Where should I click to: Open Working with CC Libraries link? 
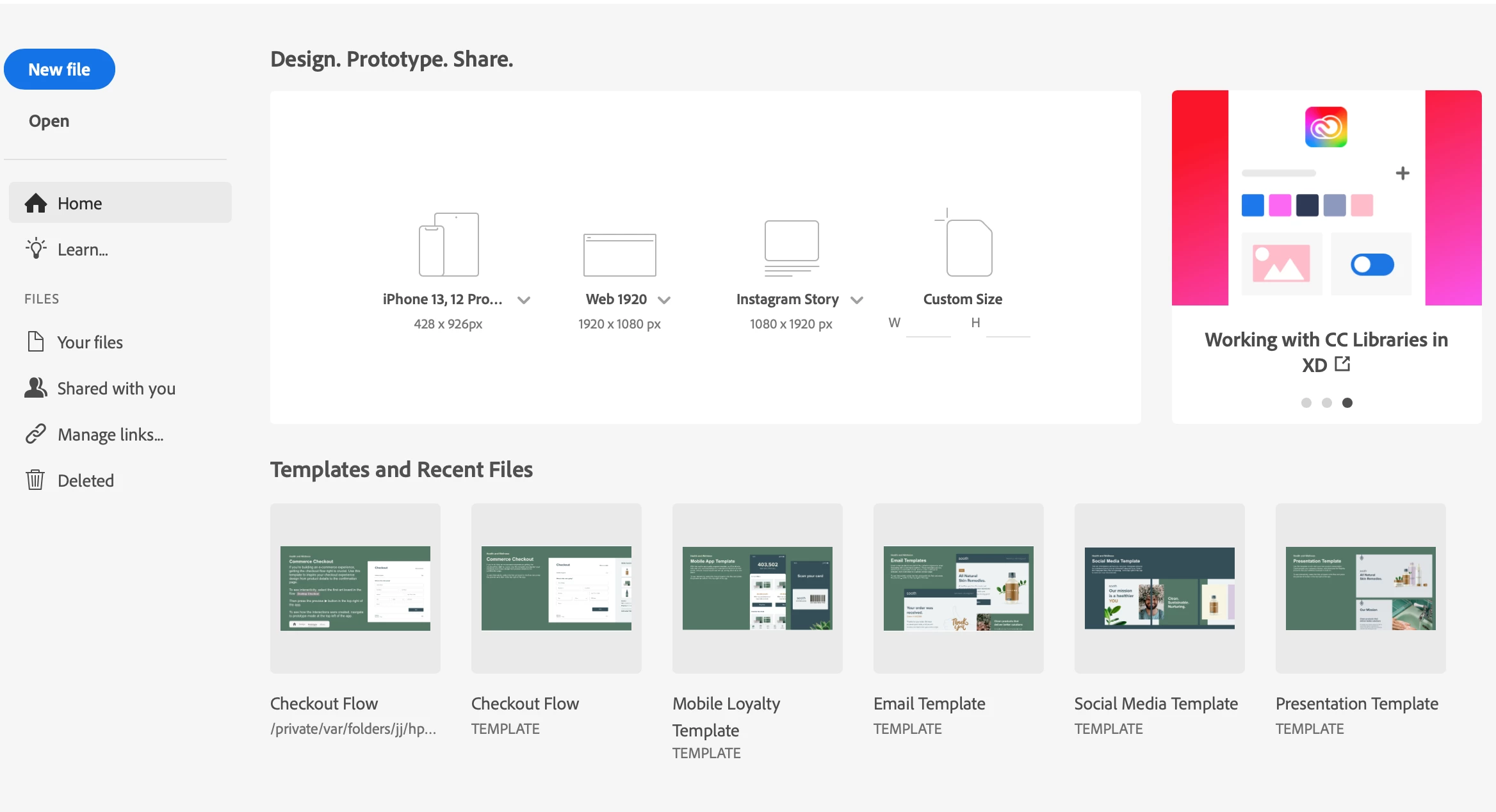1326,352
